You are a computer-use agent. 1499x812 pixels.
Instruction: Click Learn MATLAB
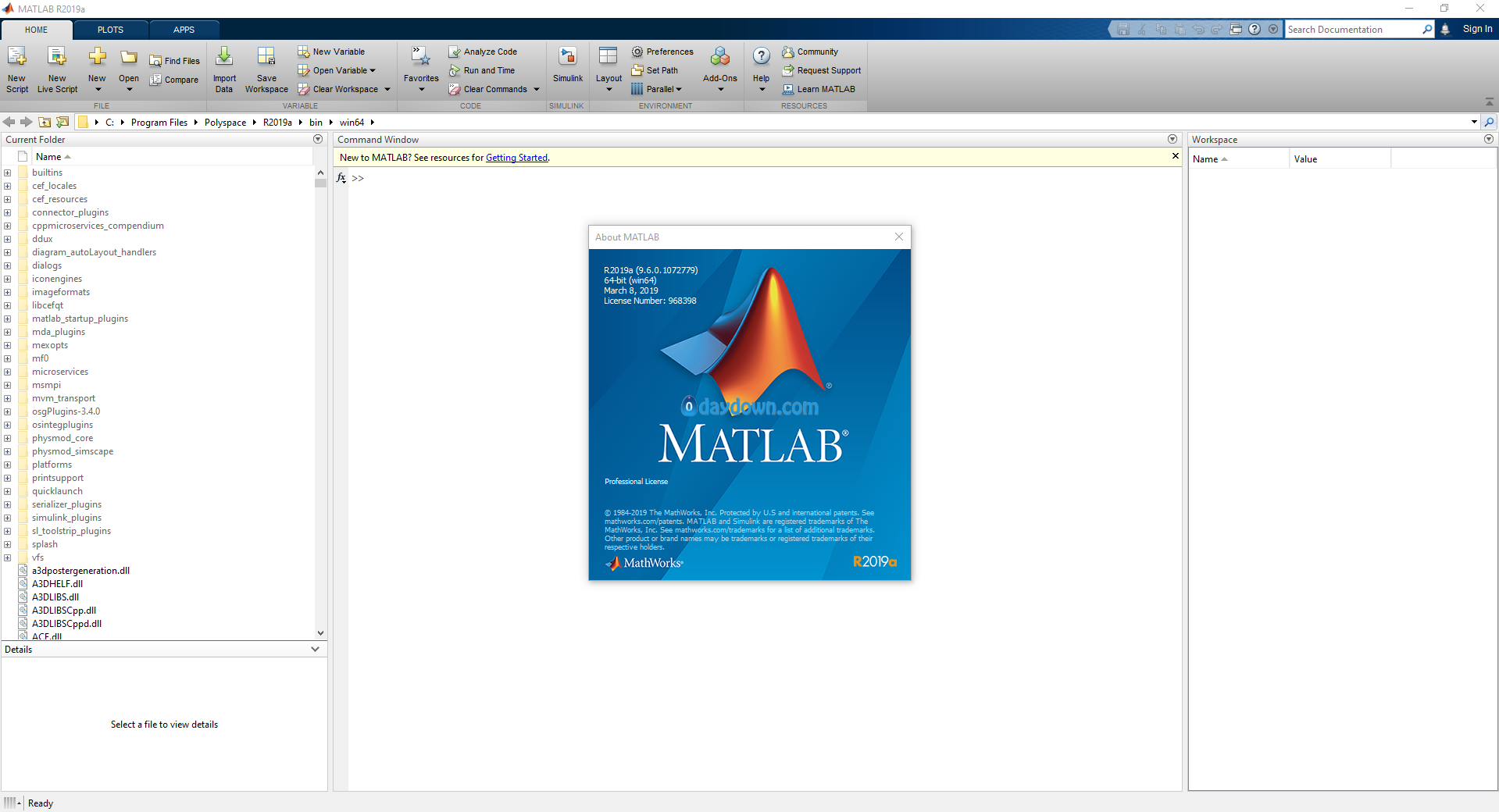819,89
